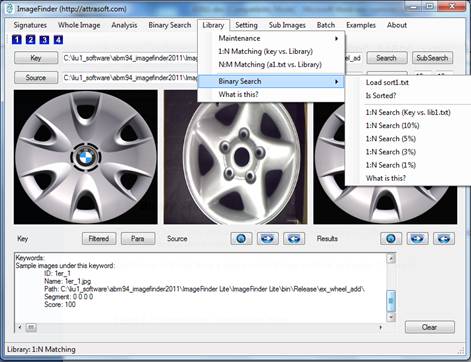This screenshot has width=471, height=362.
Task: Expand the Binary Search submenu in Library menu
Action: [x=271, y=81]
